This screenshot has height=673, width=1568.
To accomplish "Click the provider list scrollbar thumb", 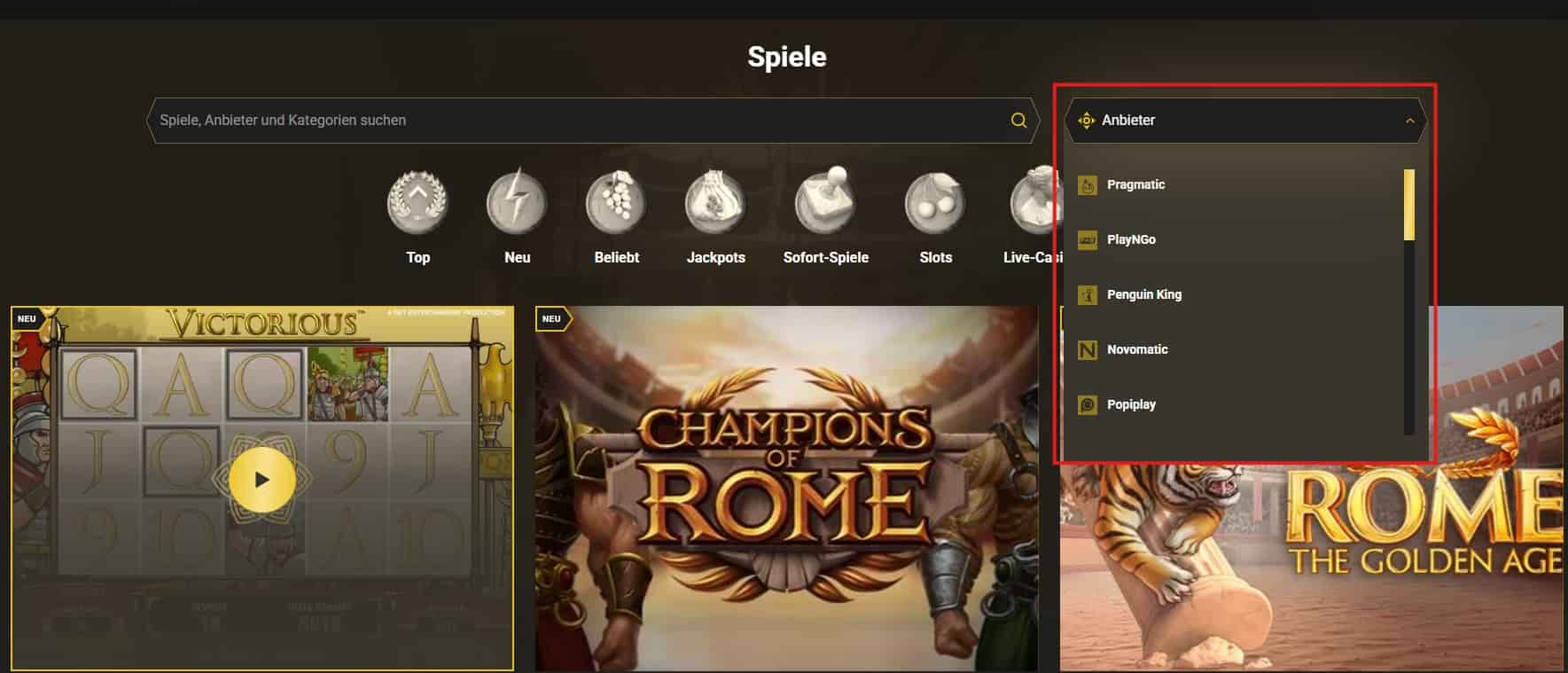I will click(1409, 205).
